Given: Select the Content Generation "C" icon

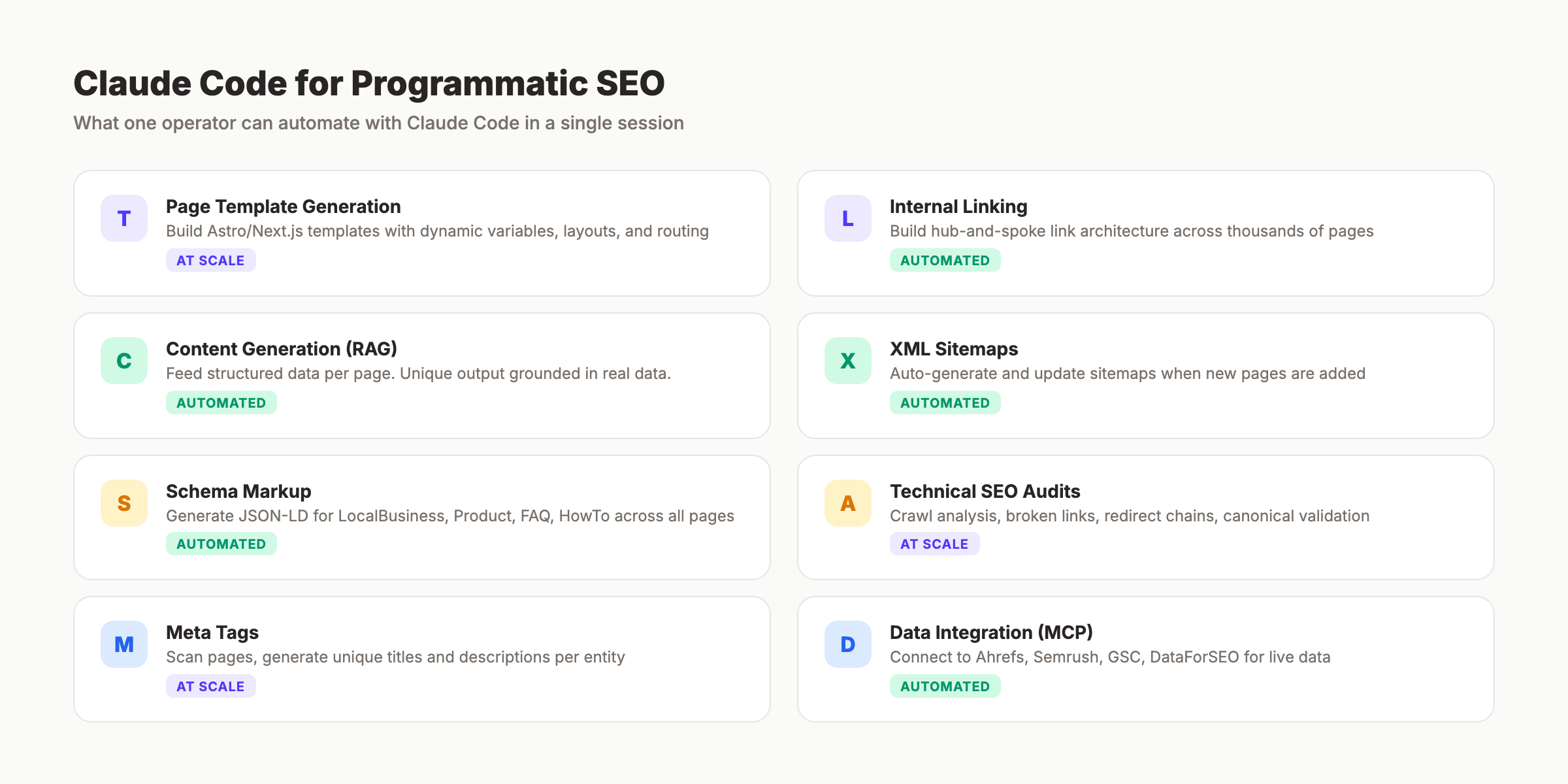Looking at the screenshot, I should click(x=123, y=360).
